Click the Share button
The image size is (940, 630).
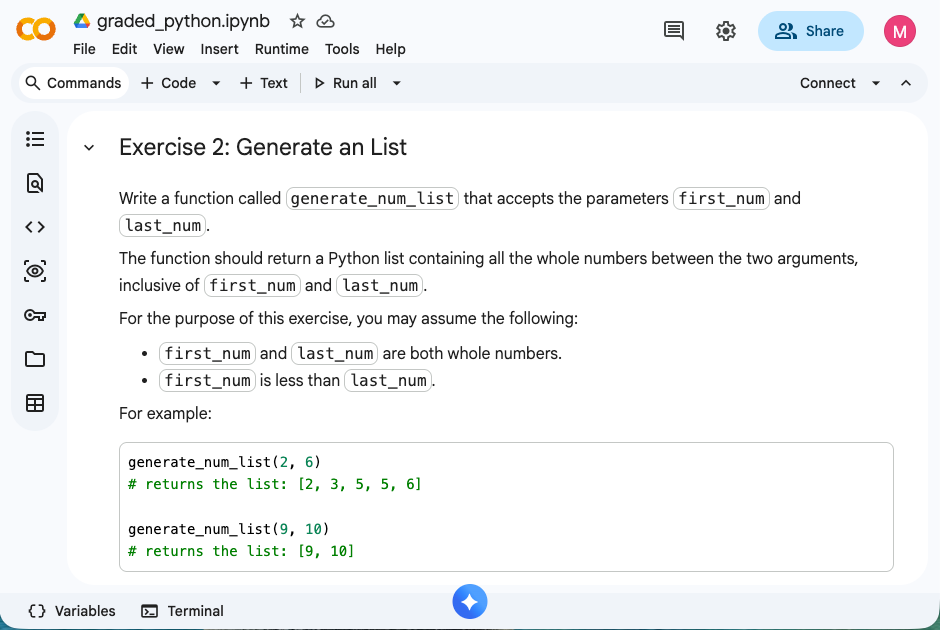[810, 31]
